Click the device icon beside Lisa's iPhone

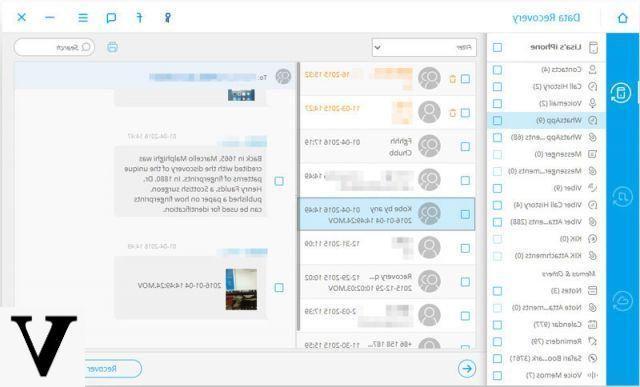[x=593, y=47]
